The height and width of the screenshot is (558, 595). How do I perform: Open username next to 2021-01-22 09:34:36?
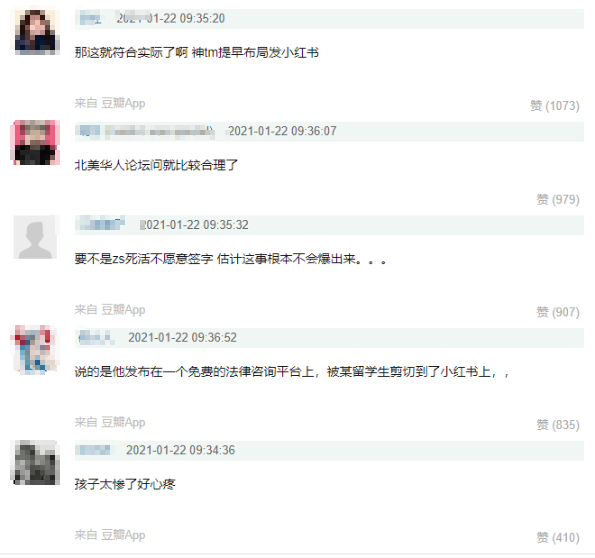pos(93,450)
